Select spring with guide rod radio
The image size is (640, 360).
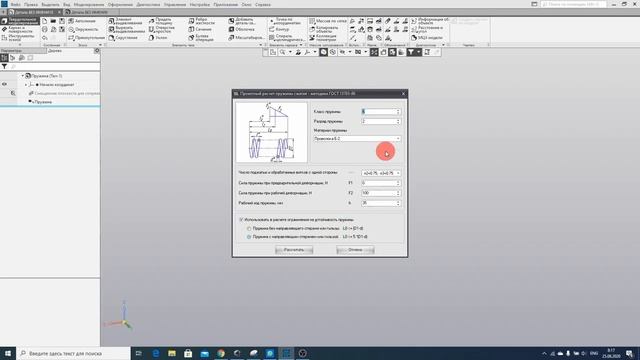pos(249,237)
